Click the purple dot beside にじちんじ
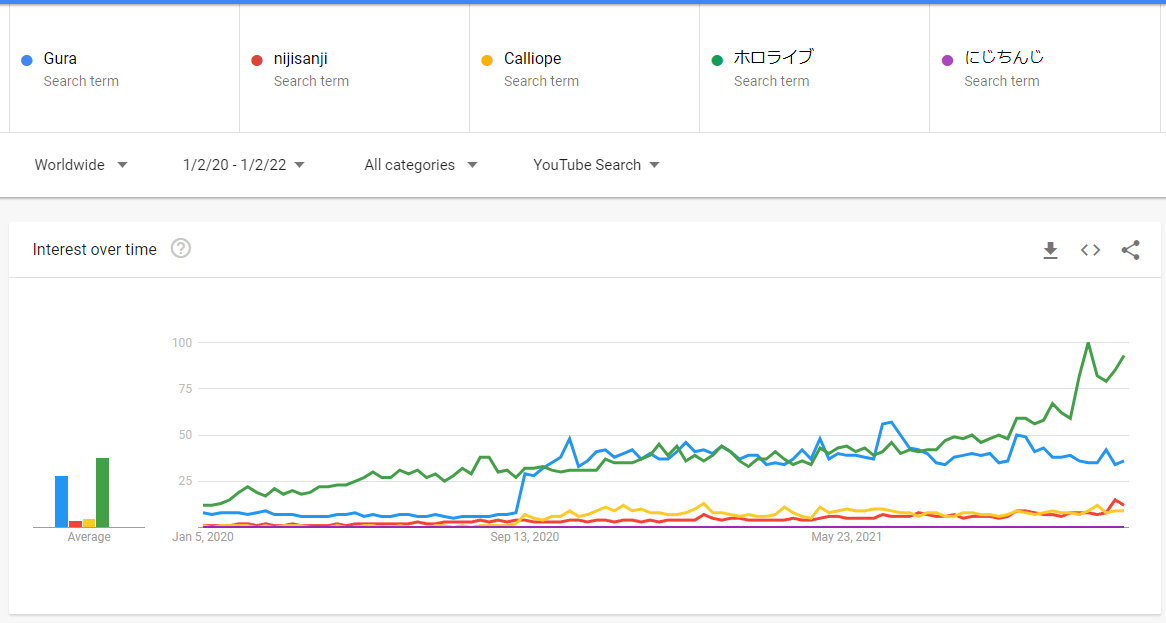The height and width of the screenshot is (623, 1166). [947, 60]
